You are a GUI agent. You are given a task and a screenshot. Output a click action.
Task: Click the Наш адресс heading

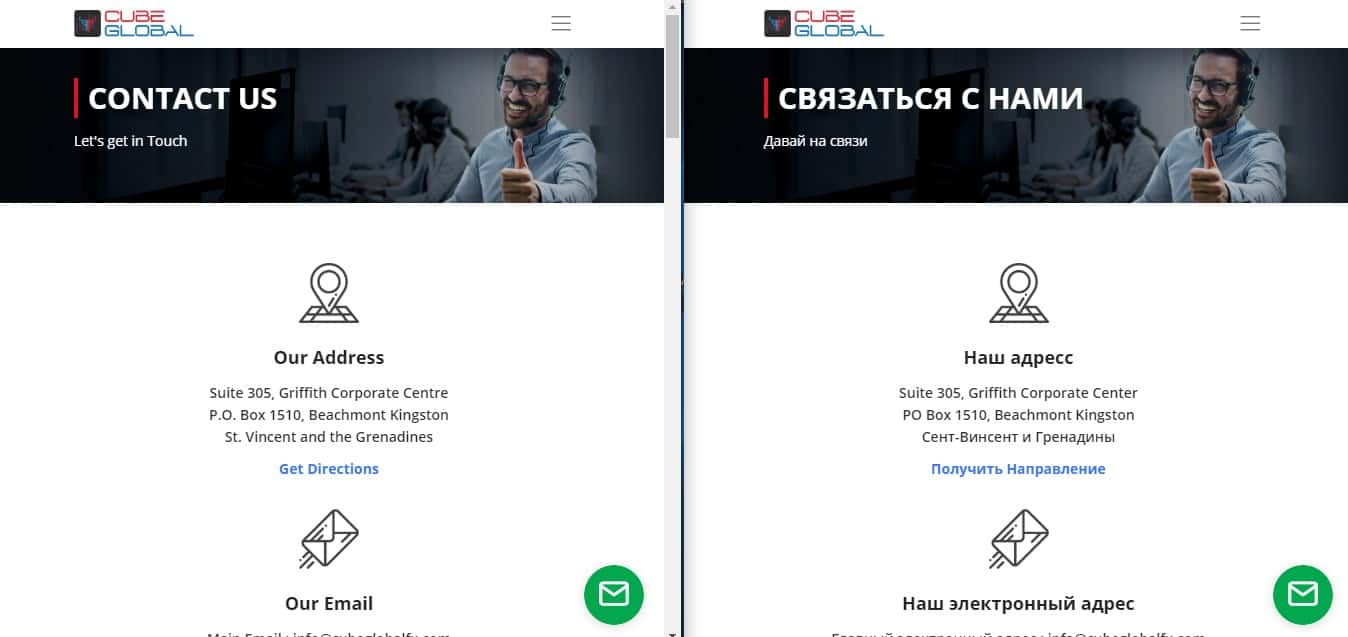coord(1018,357)
